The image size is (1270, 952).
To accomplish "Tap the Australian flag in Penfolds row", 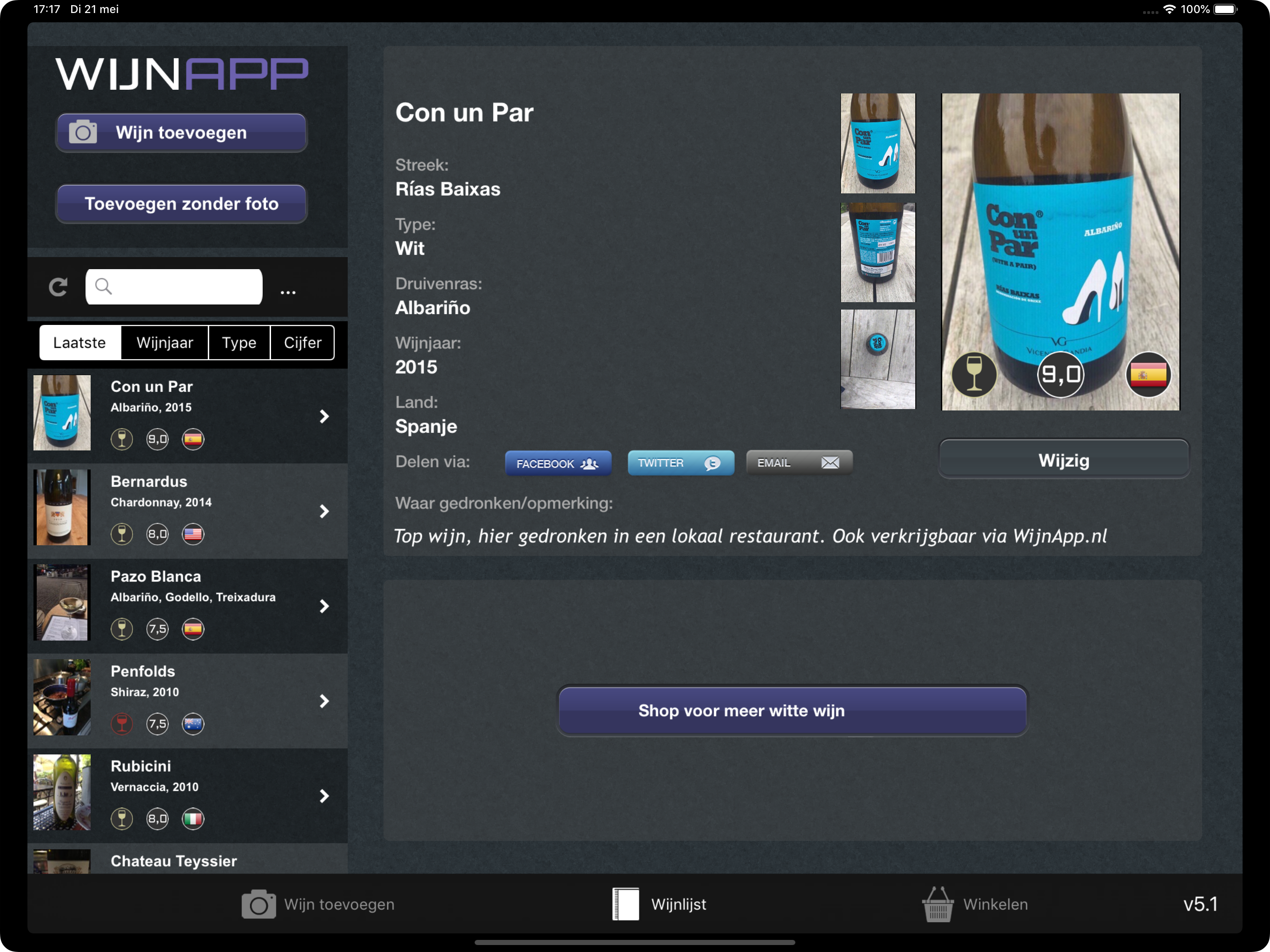I will (193, 723).
